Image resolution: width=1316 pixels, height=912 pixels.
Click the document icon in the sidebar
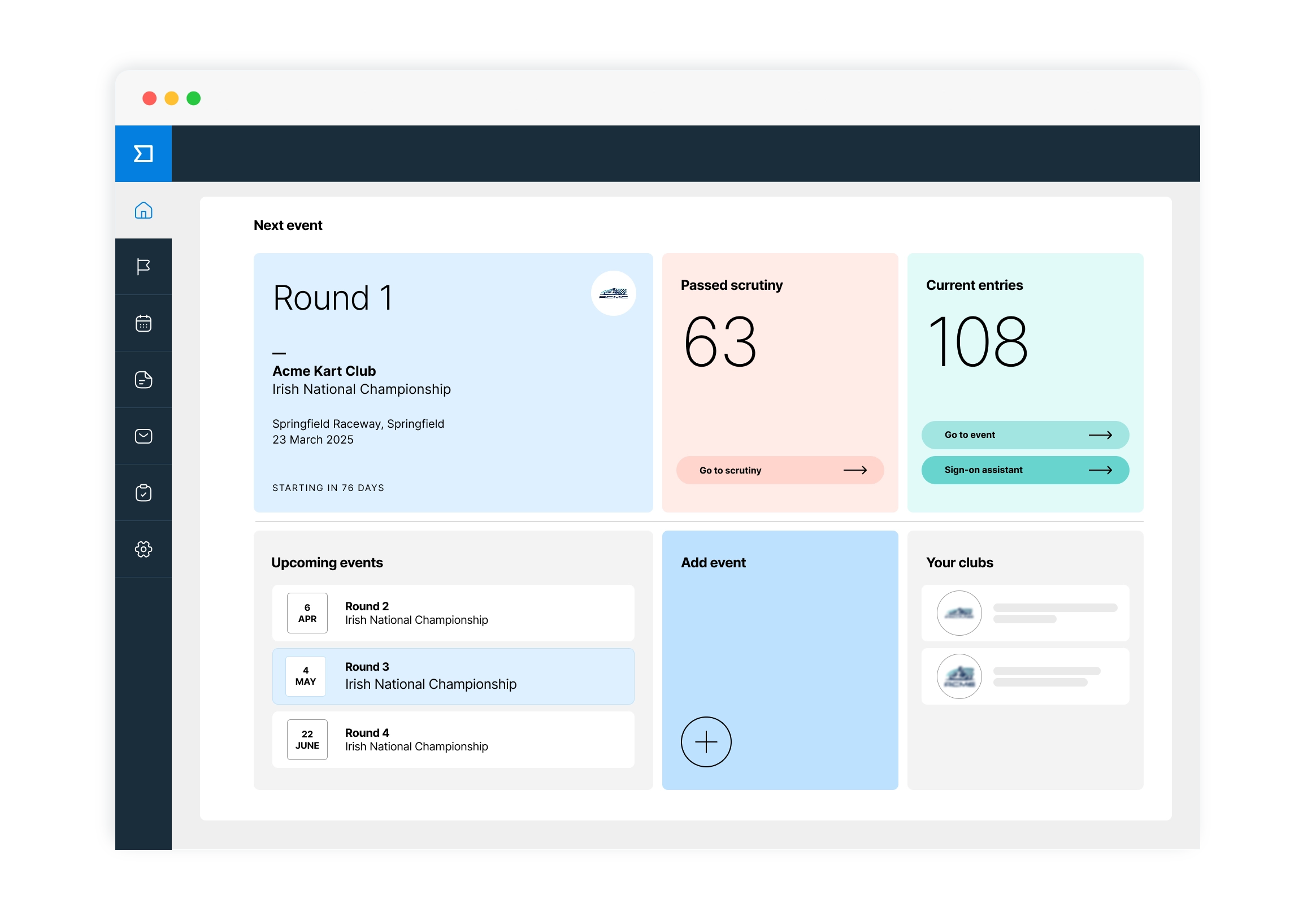point(143,379)
